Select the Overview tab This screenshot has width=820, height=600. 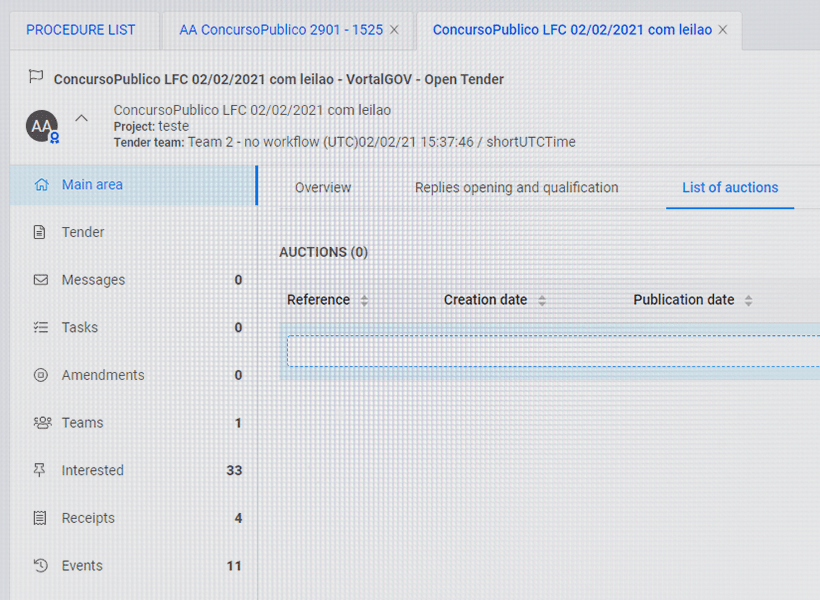point(323,188)
